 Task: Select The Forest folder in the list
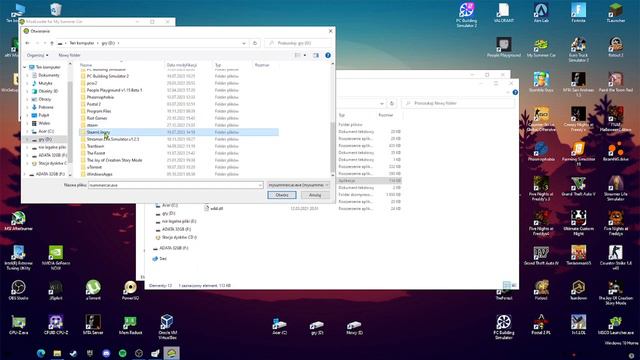click(x=96, y=153)
